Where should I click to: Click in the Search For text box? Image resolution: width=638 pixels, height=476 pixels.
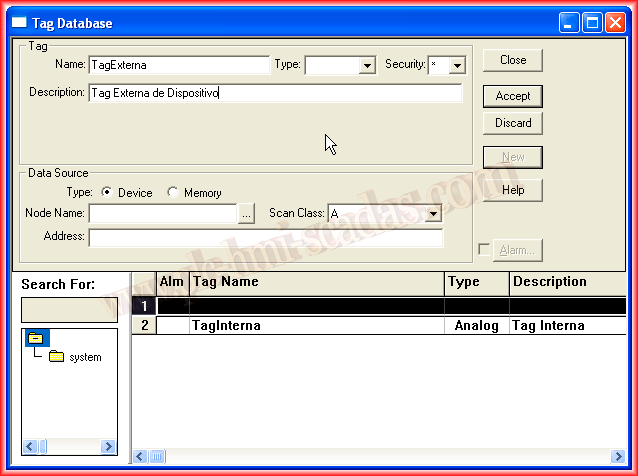70,310
